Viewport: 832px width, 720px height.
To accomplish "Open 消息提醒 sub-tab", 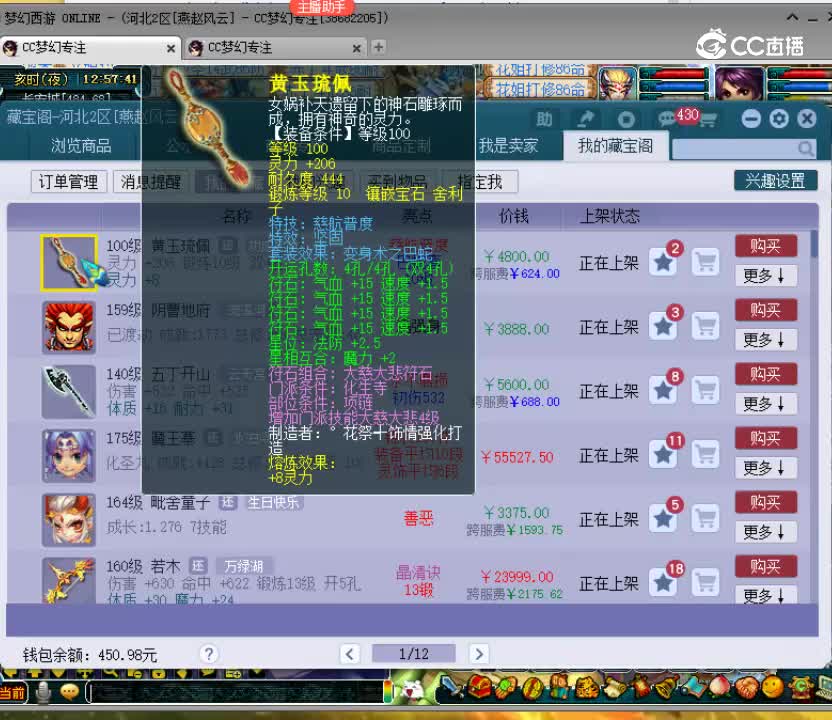I will [151, 182].
